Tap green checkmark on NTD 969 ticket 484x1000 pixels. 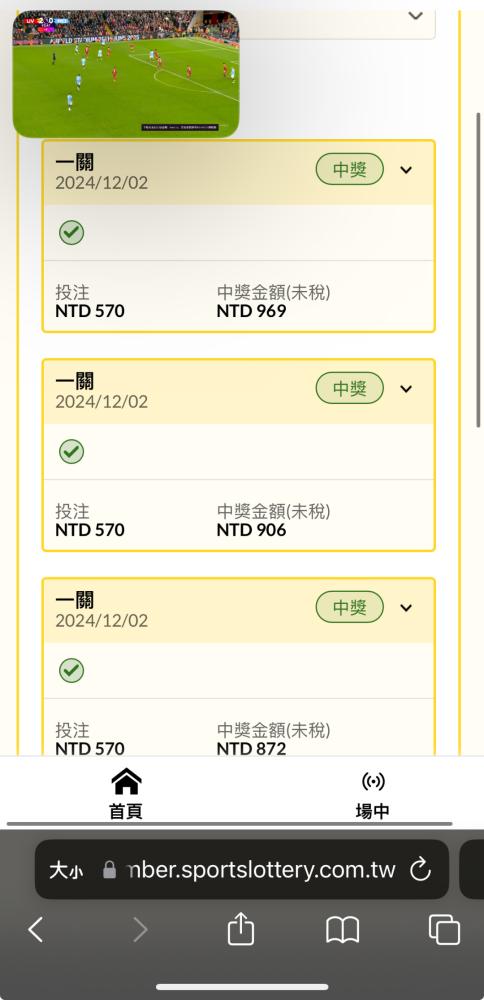71,232
